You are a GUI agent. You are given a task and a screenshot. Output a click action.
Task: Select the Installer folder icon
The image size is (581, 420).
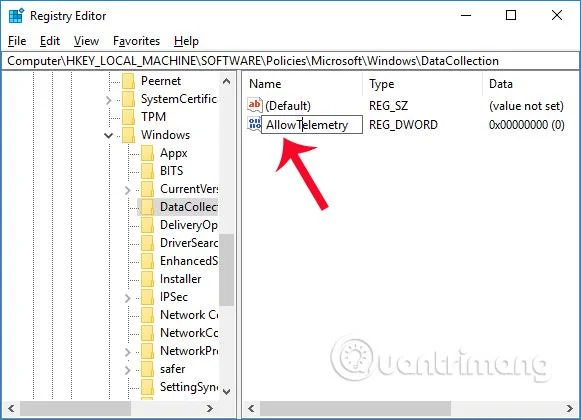click(147, 279)
